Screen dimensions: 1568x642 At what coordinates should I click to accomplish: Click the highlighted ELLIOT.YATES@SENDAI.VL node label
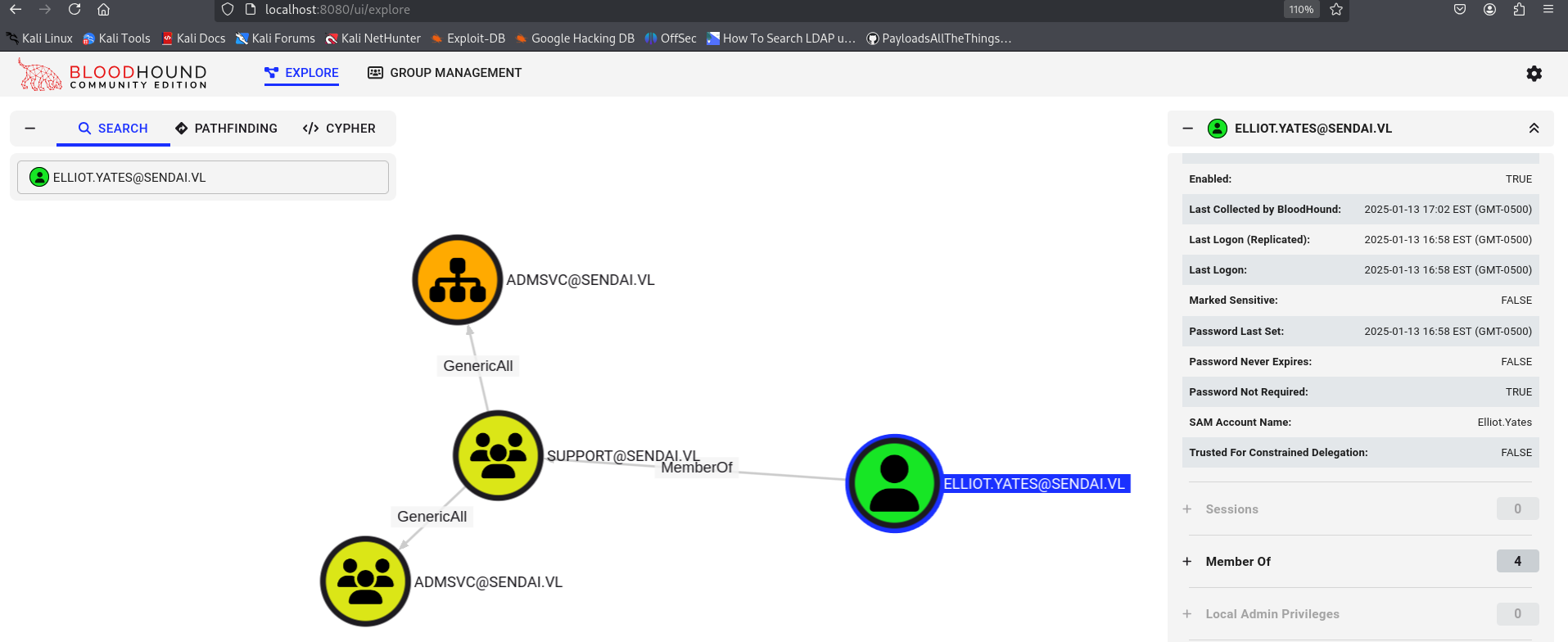(x=1035, y=484)
